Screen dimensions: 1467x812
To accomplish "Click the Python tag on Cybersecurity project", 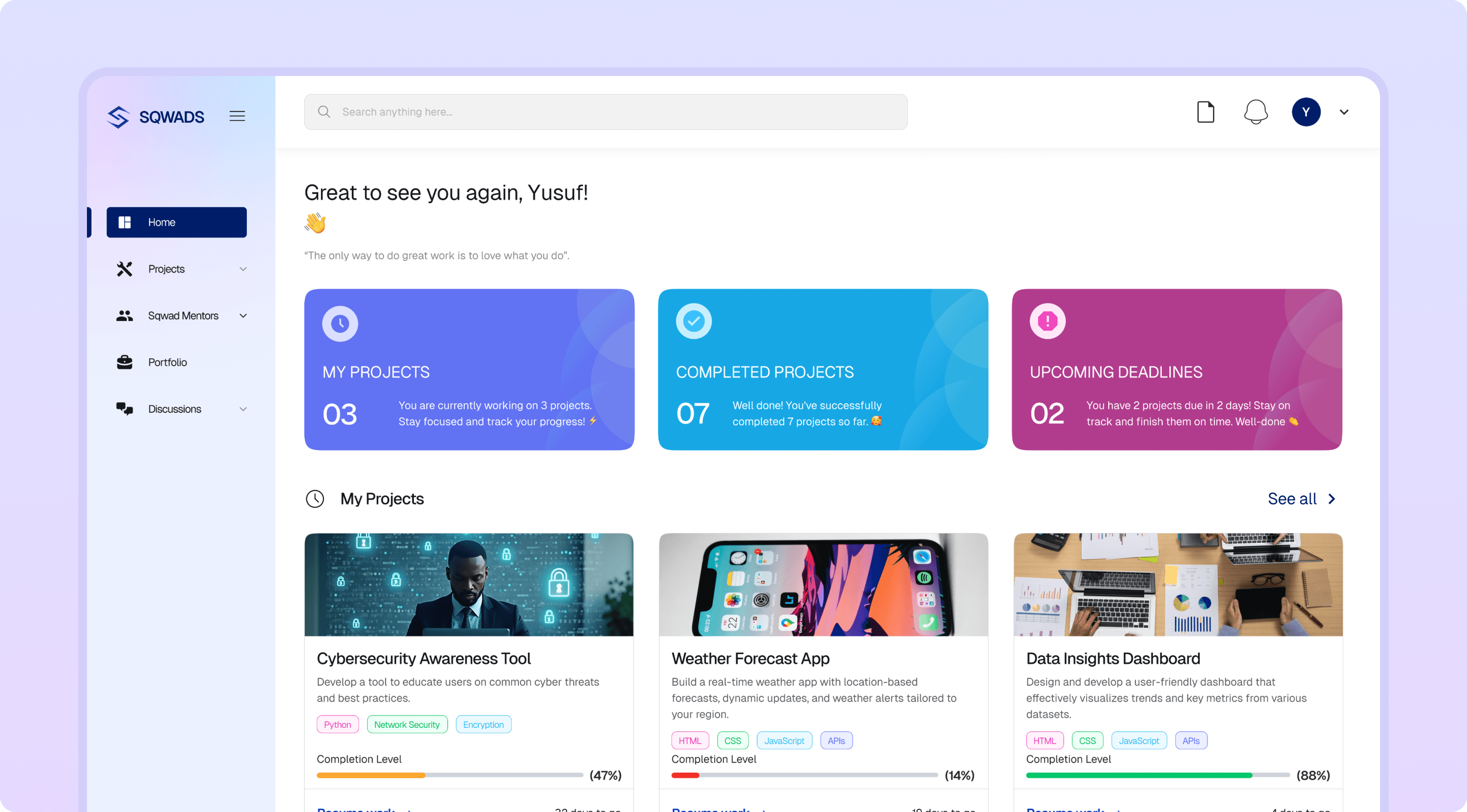I will coord(337,724).
